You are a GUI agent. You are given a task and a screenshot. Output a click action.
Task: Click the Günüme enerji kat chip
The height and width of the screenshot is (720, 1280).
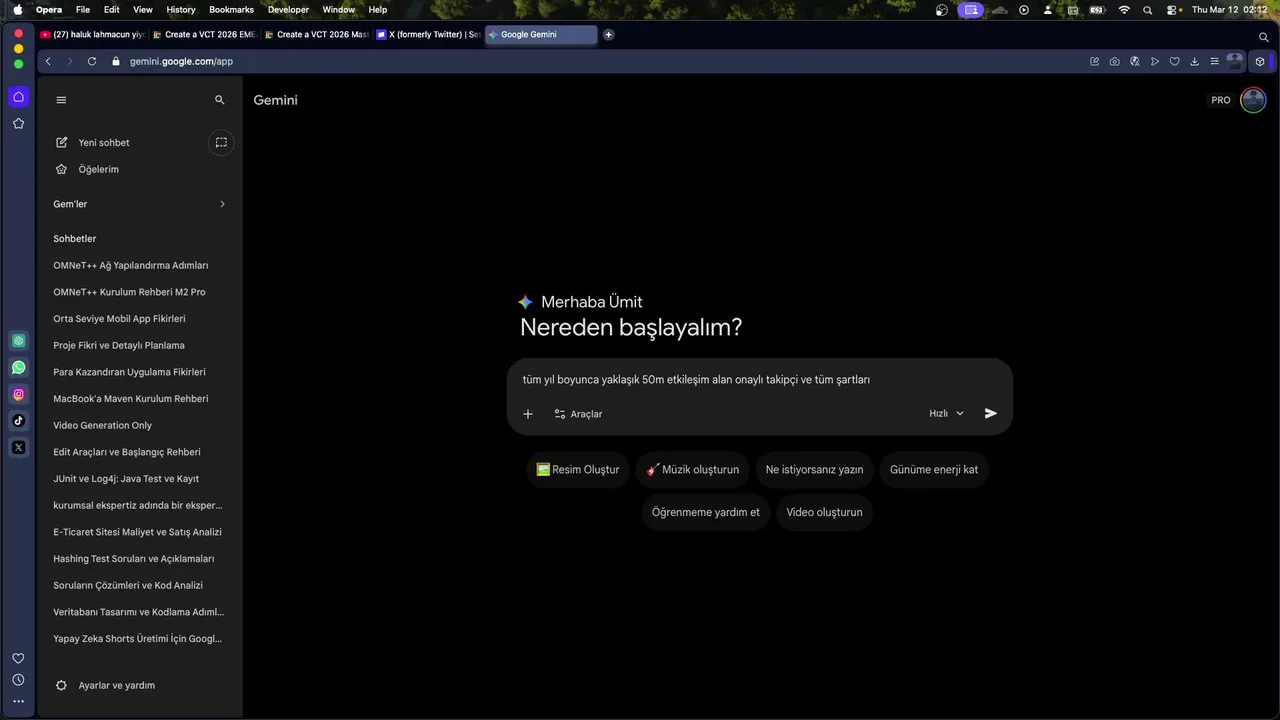point(934,470)
